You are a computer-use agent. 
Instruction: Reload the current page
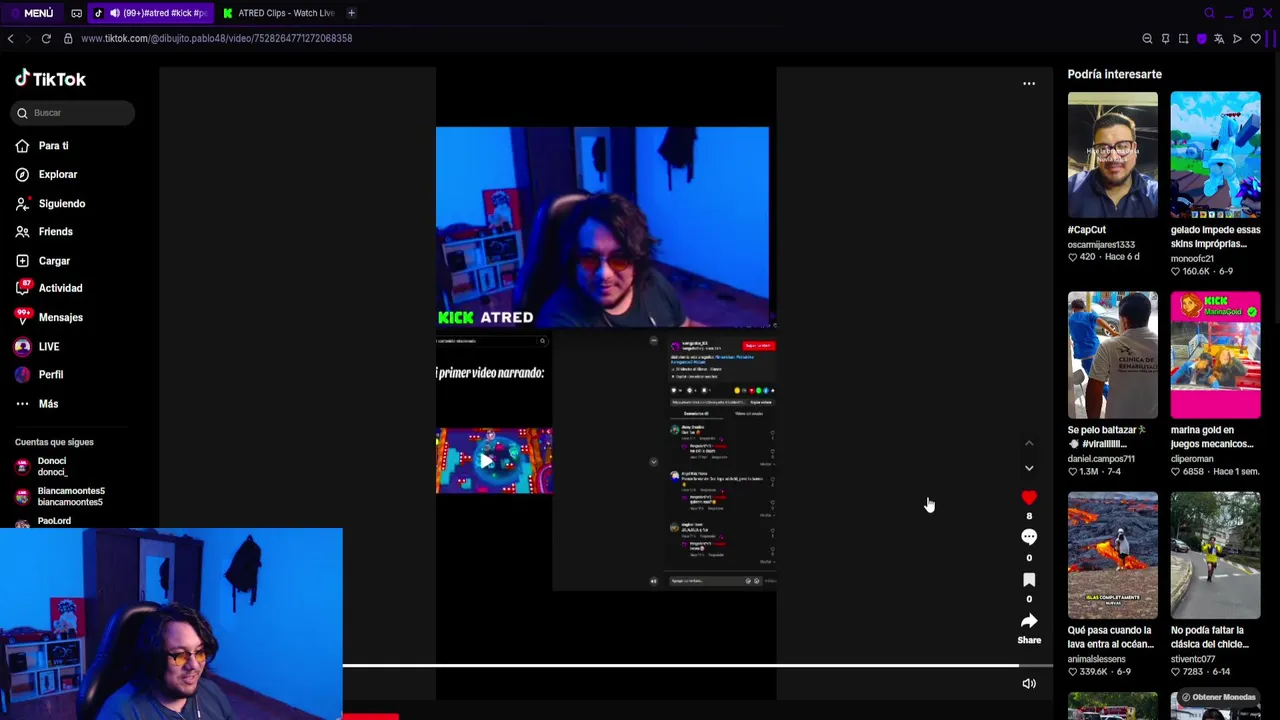[x=46, y=38]
